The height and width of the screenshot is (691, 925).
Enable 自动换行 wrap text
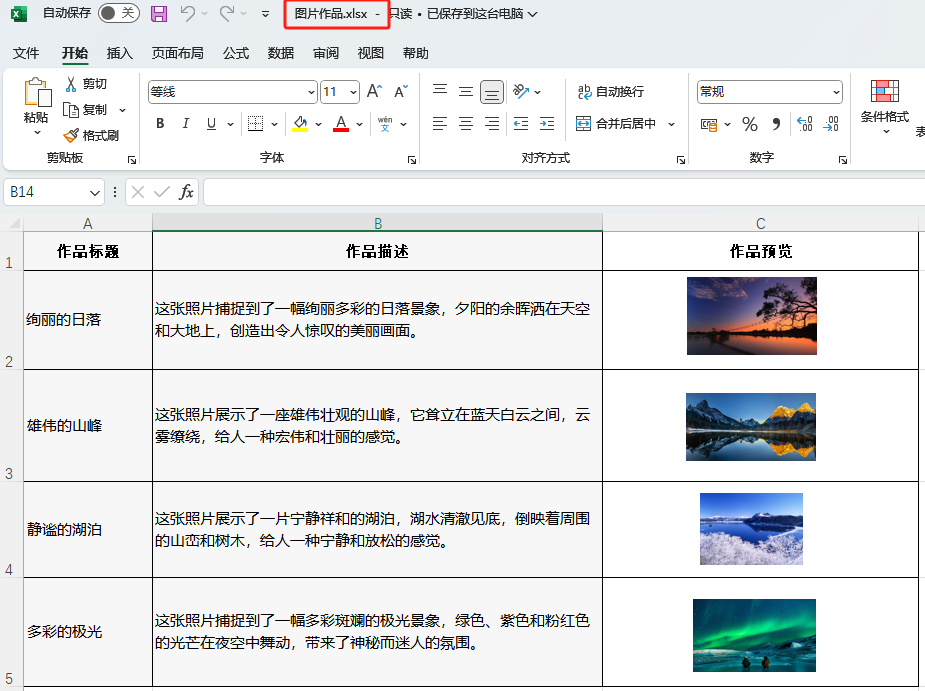click(x=608, y=91)
